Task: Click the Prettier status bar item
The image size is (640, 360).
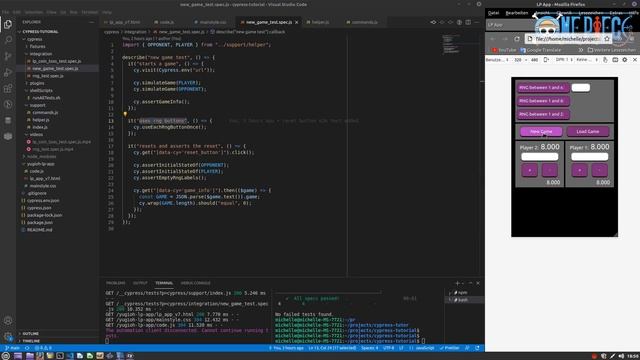Action: (x=449, y=348)
